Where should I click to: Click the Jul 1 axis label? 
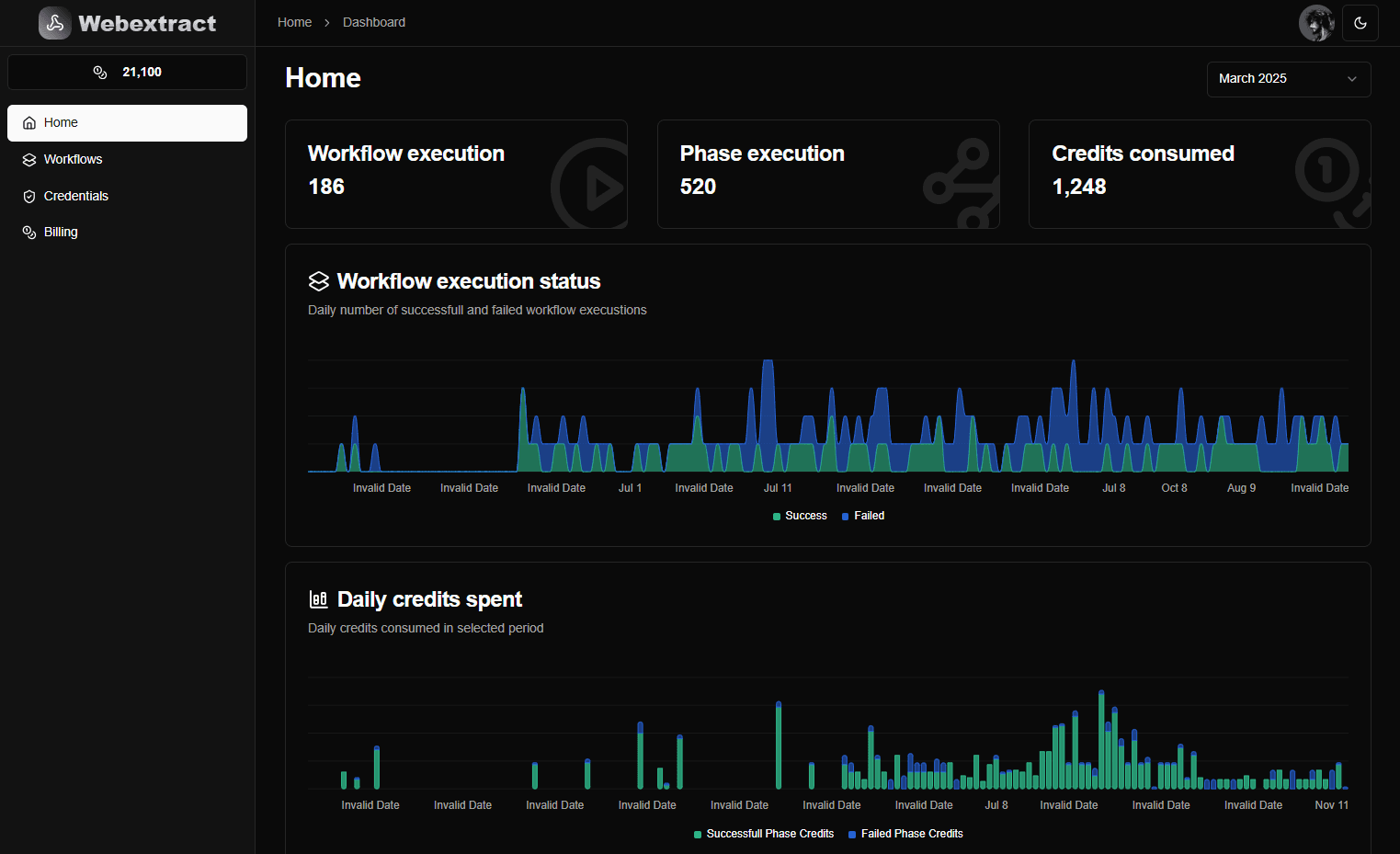pyautogui.click(x=631, y=488)
